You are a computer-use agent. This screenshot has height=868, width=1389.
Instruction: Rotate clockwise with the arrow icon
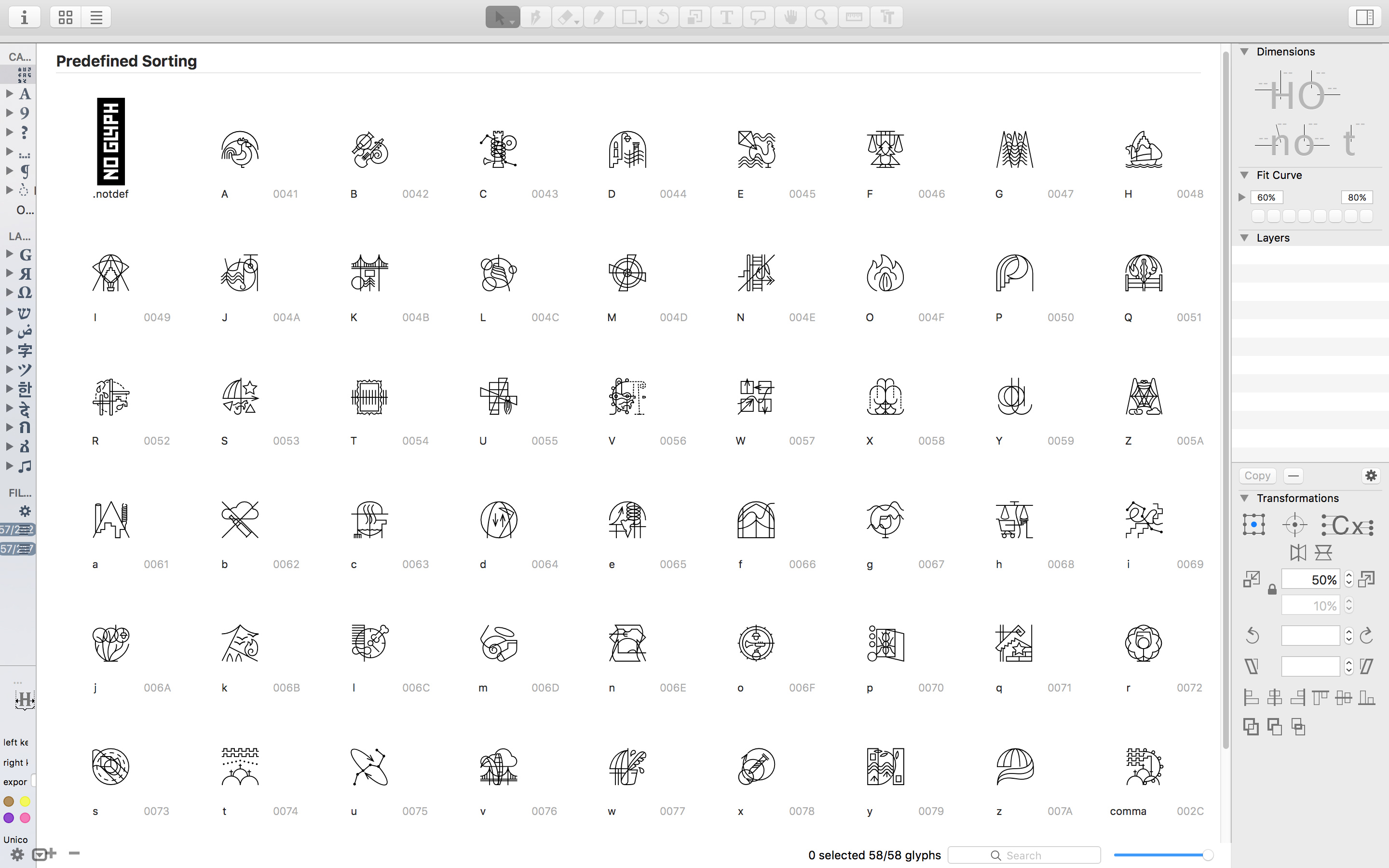click(1367, 636)
